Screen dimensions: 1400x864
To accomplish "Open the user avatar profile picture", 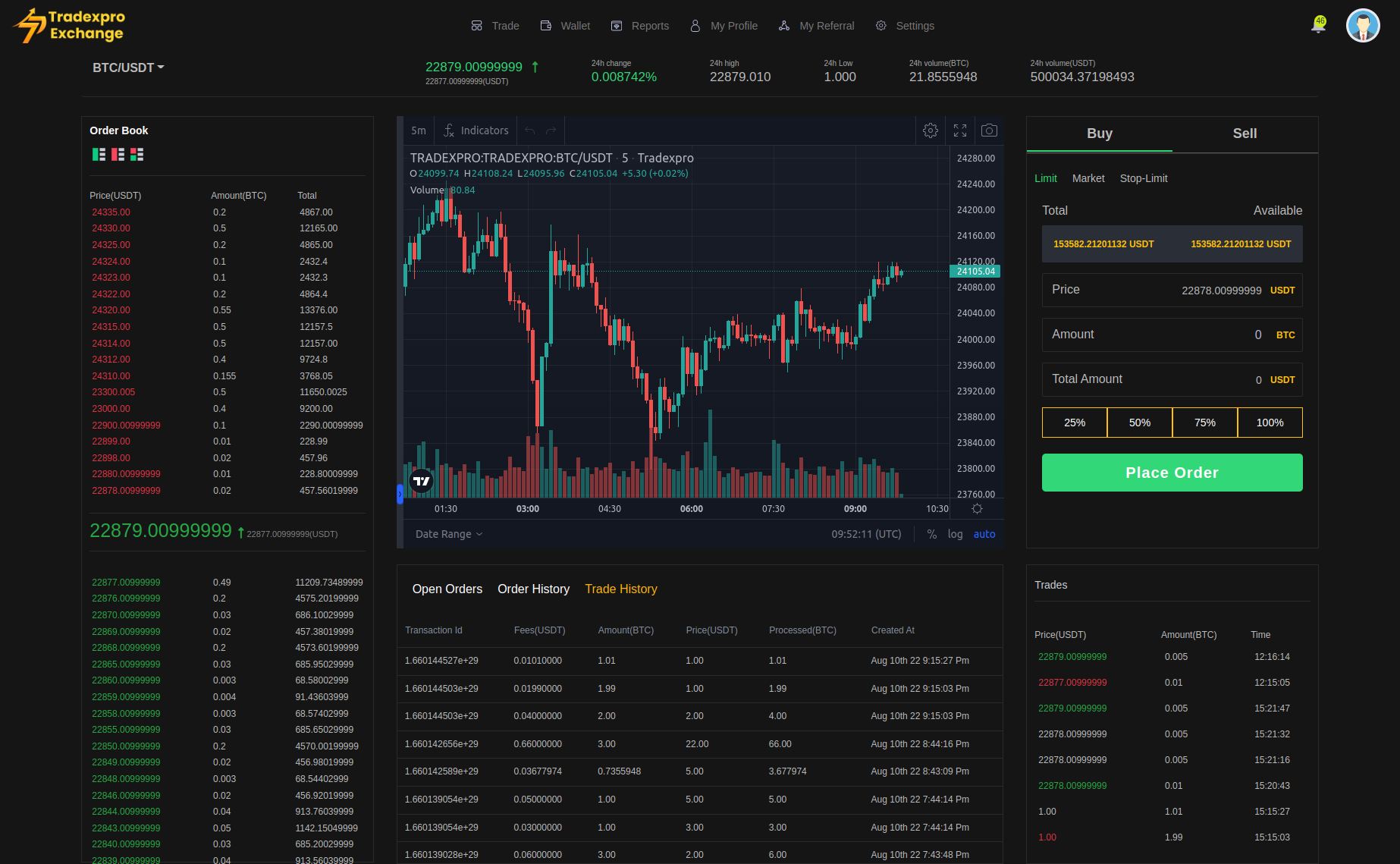I will pyautogui.click(x=1362, y=26).
